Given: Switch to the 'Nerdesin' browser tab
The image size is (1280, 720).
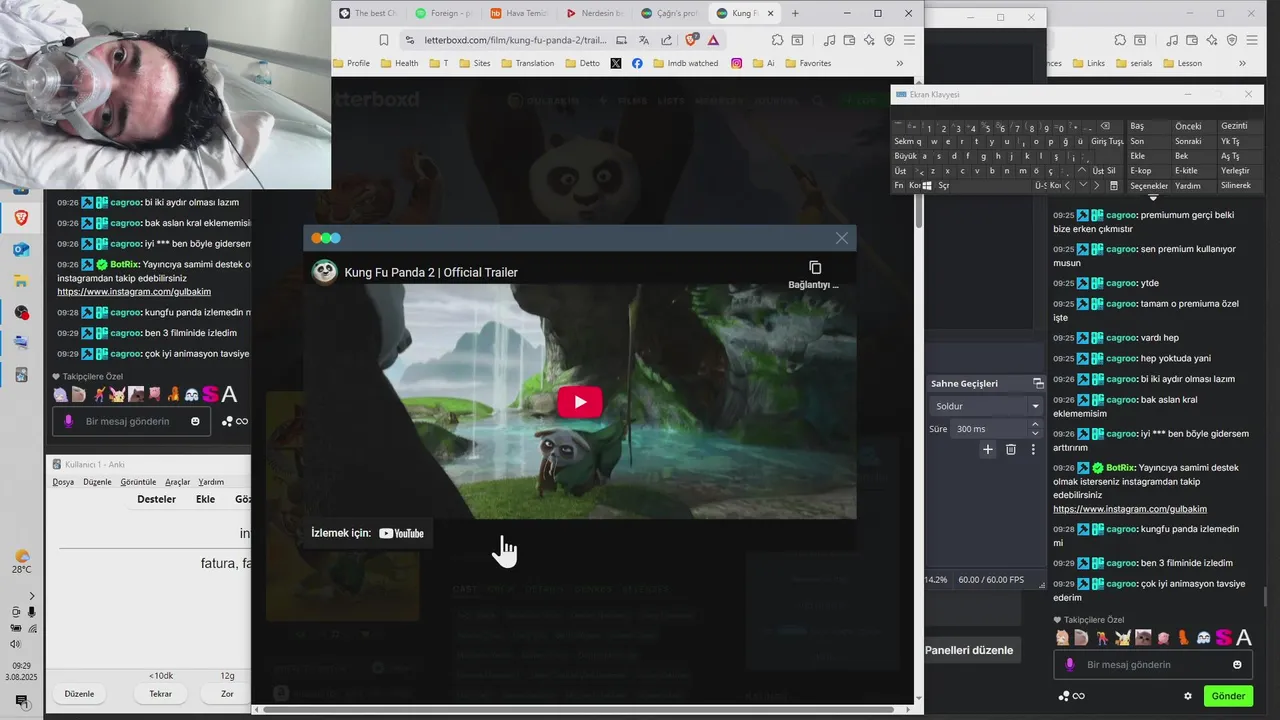Looking at the screenshot, I should pyautogui.click(x=594, y=13).
